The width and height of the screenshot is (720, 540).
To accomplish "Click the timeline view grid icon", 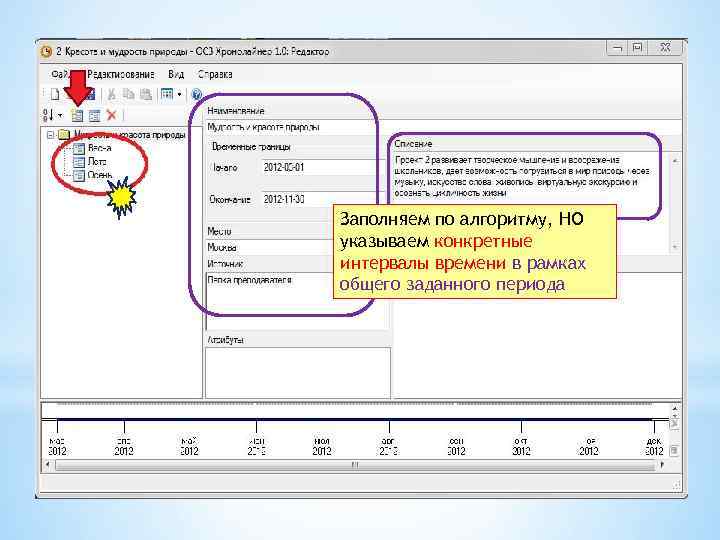I will [x=167, y=95].
